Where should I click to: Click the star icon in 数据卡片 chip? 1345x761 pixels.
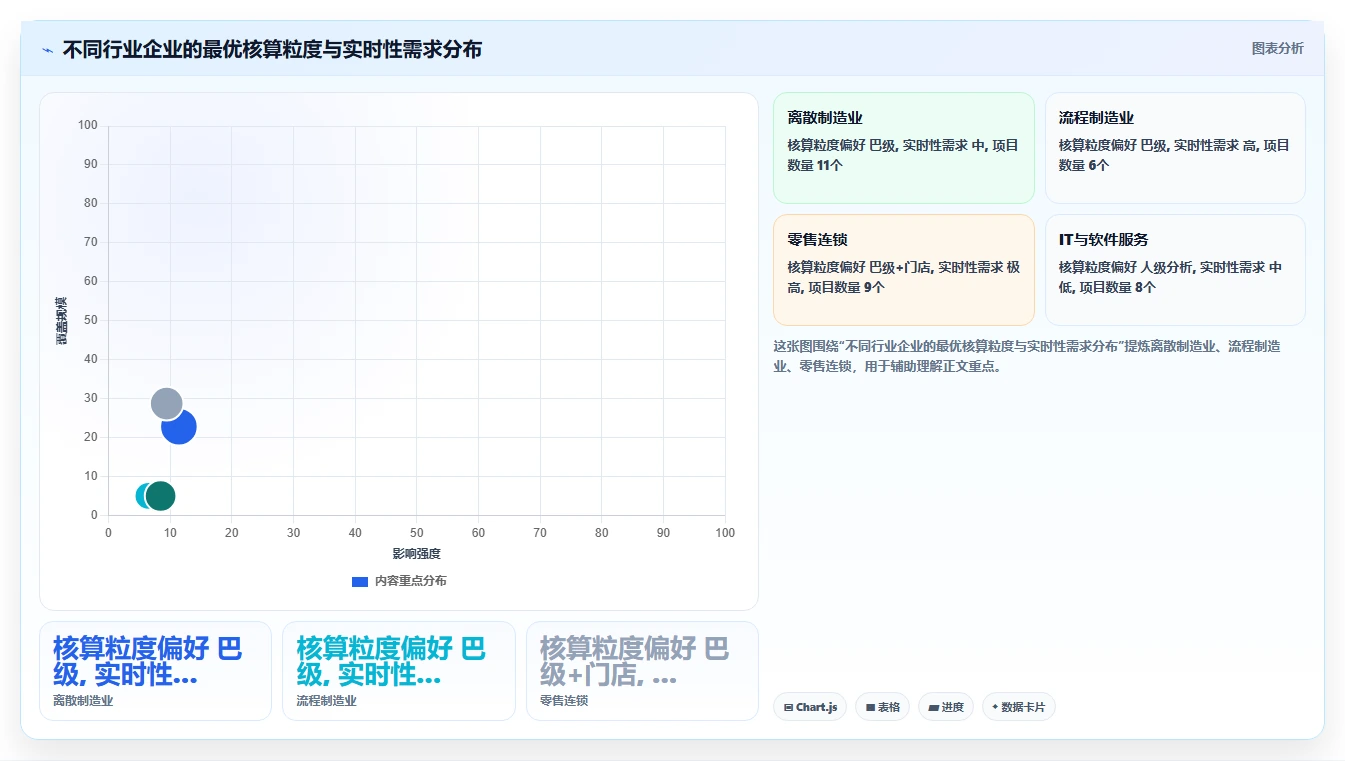click(995, 707)
